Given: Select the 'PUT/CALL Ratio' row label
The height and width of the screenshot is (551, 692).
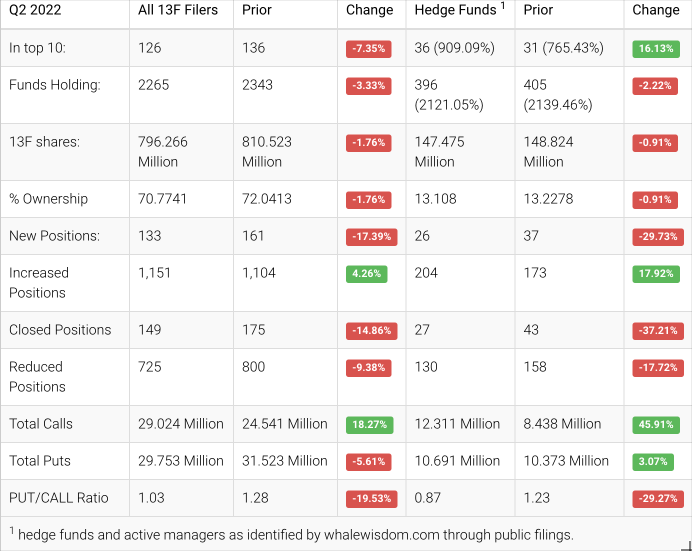Looking at the screenshot, I should 57,498.
